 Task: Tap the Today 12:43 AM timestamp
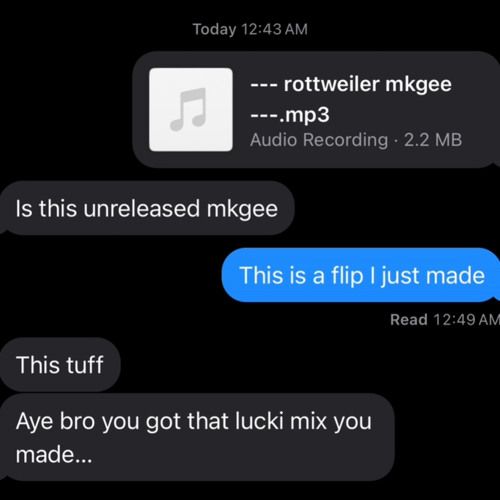click(250, 29)
